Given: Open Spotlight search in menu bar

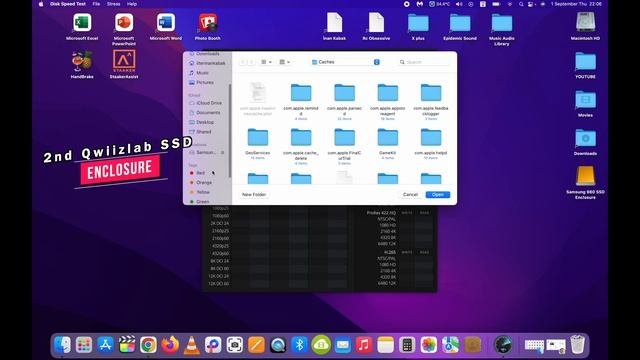Looking at the screenshot, I should click(x=521, y=4).
